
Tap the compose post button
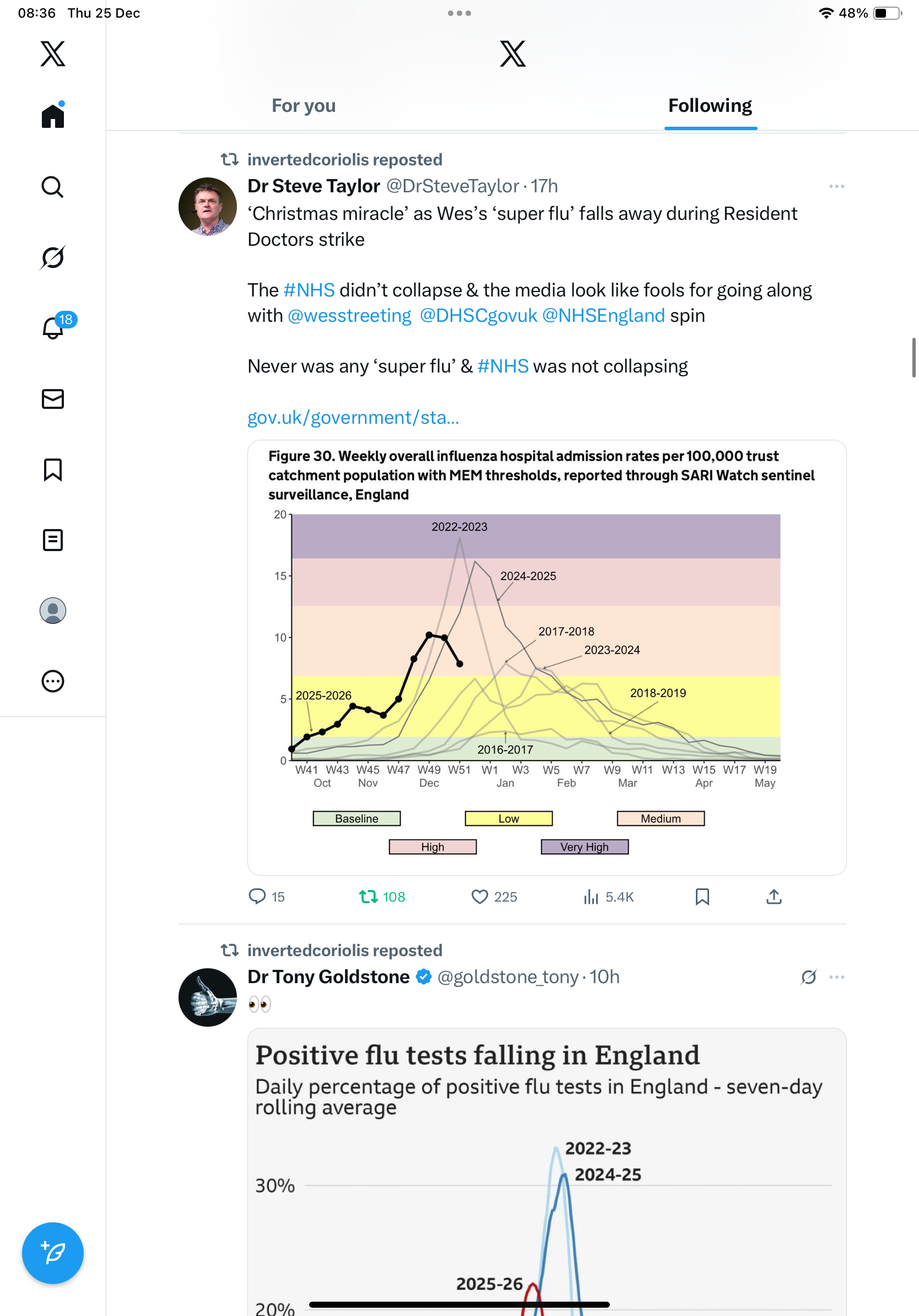click(53, 1253)
